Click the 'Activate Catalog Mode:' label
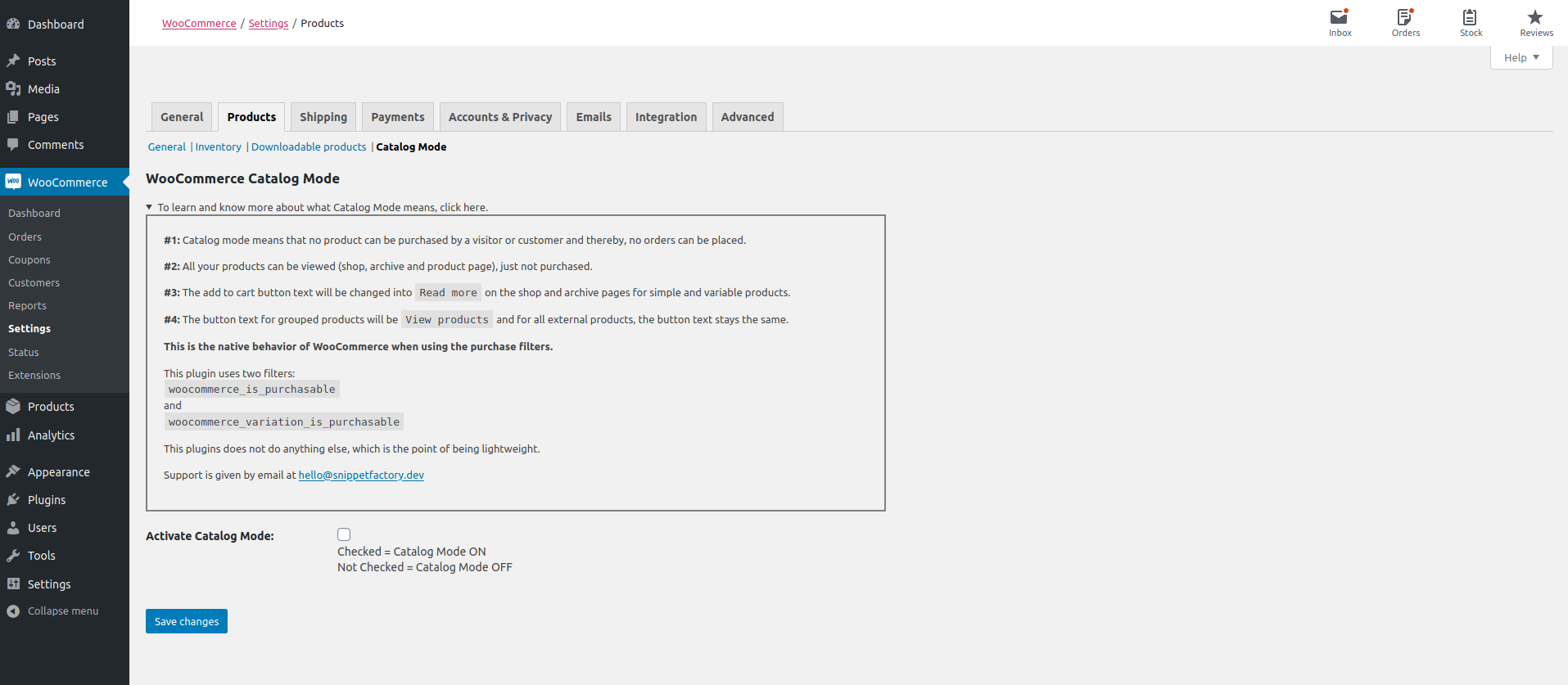The width and height of the screenshot is (1568, 685). pyautogui.click(x=210, y=536)
